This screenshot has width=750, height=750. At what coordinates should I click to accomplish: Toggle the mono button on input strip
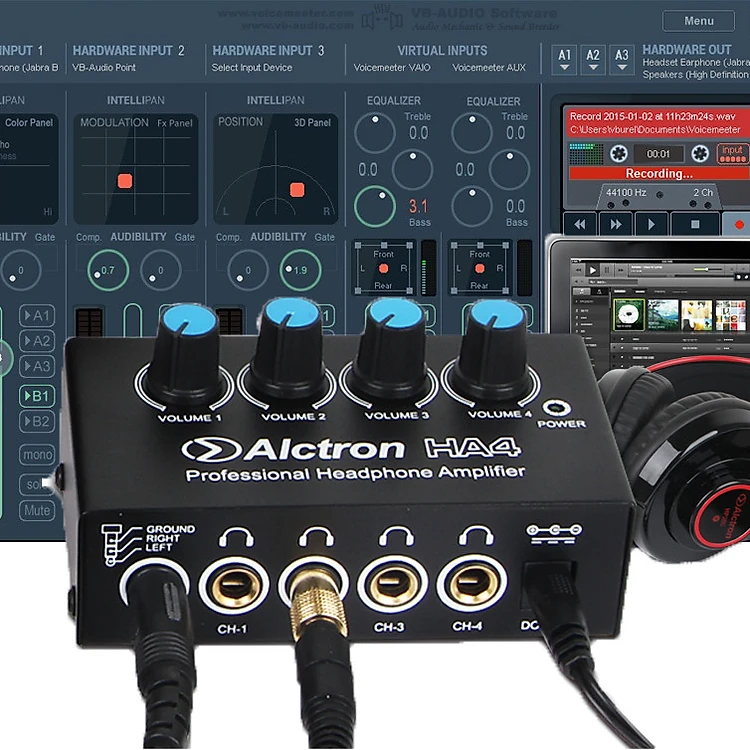[x=37, y=455]
